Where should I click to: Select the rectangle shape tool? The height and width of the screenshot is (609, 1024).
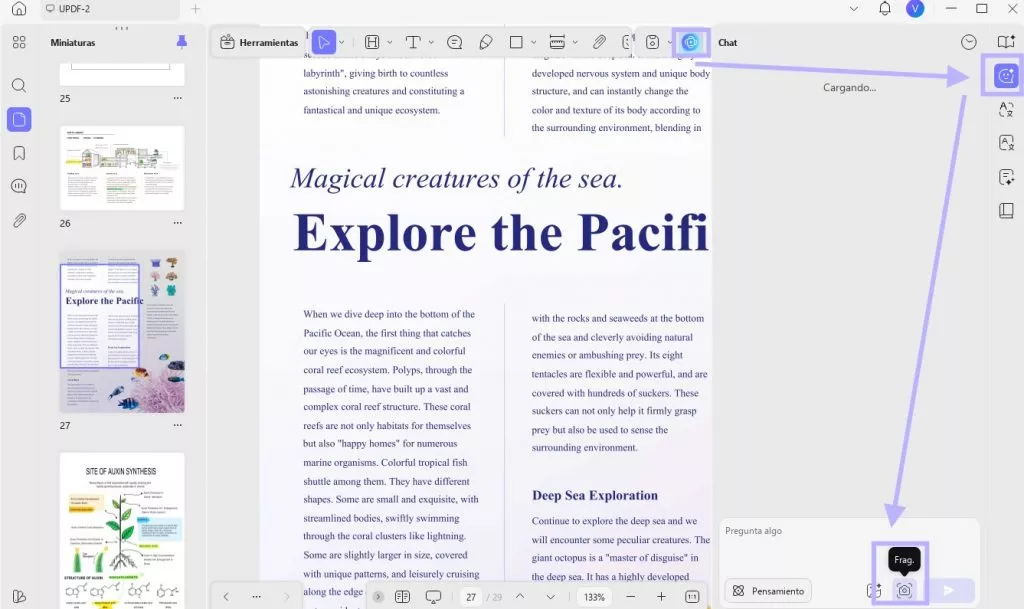click(516, 42)
